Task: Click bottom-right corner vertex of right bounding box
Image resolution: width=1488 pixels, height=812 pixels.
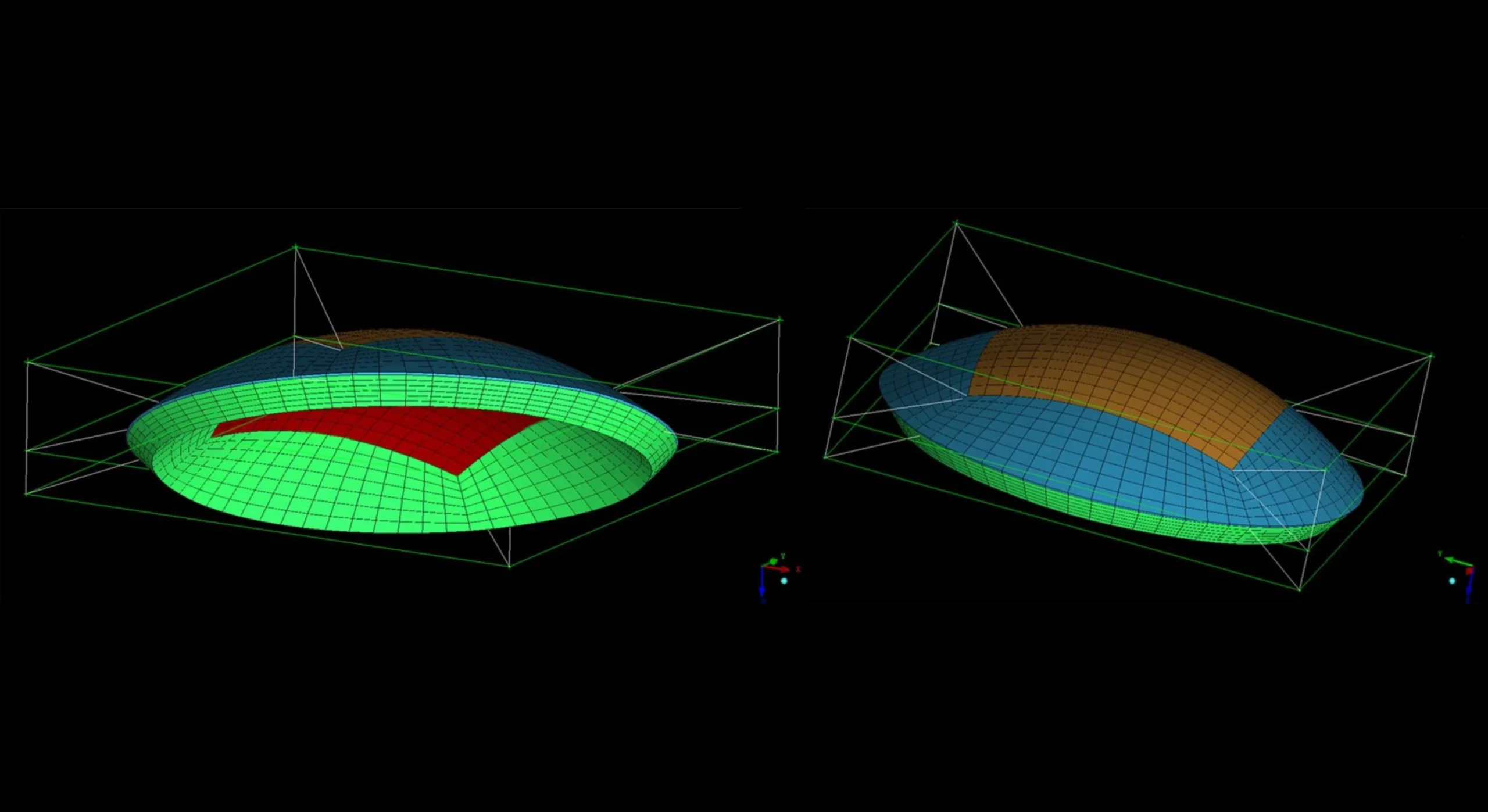Action: 1300,590
